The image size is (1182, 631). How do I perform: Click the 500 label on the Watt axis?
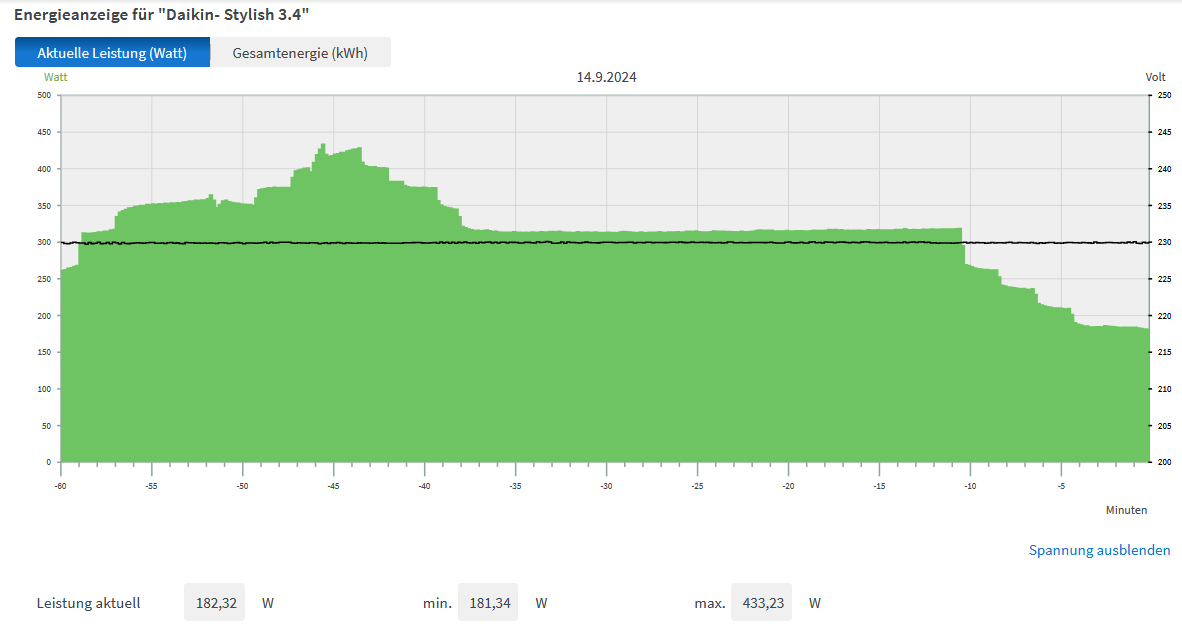[x=44, y=95]
